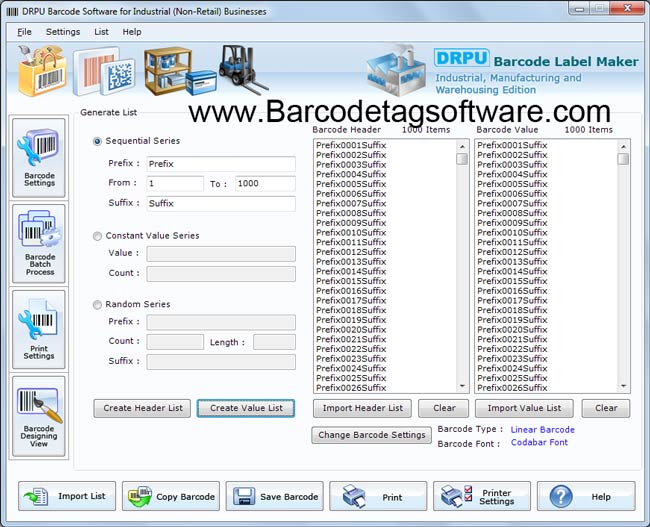Select Prefix0026Suffix in Barcode Header list
This screenshot has width=650, height=527.
(351, 388)
